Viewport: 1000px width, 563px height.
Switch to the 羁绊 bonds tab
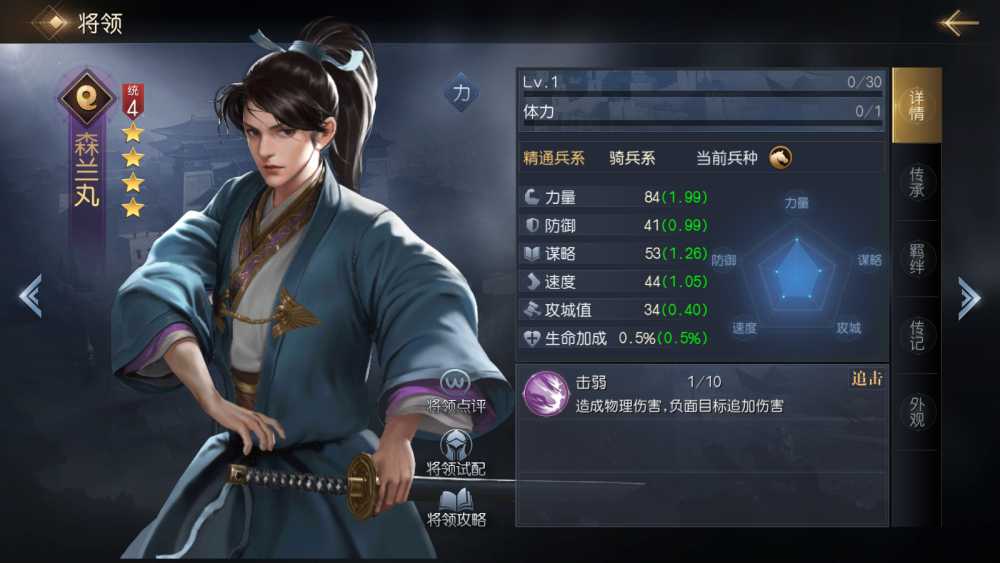[x=916, y=259]
